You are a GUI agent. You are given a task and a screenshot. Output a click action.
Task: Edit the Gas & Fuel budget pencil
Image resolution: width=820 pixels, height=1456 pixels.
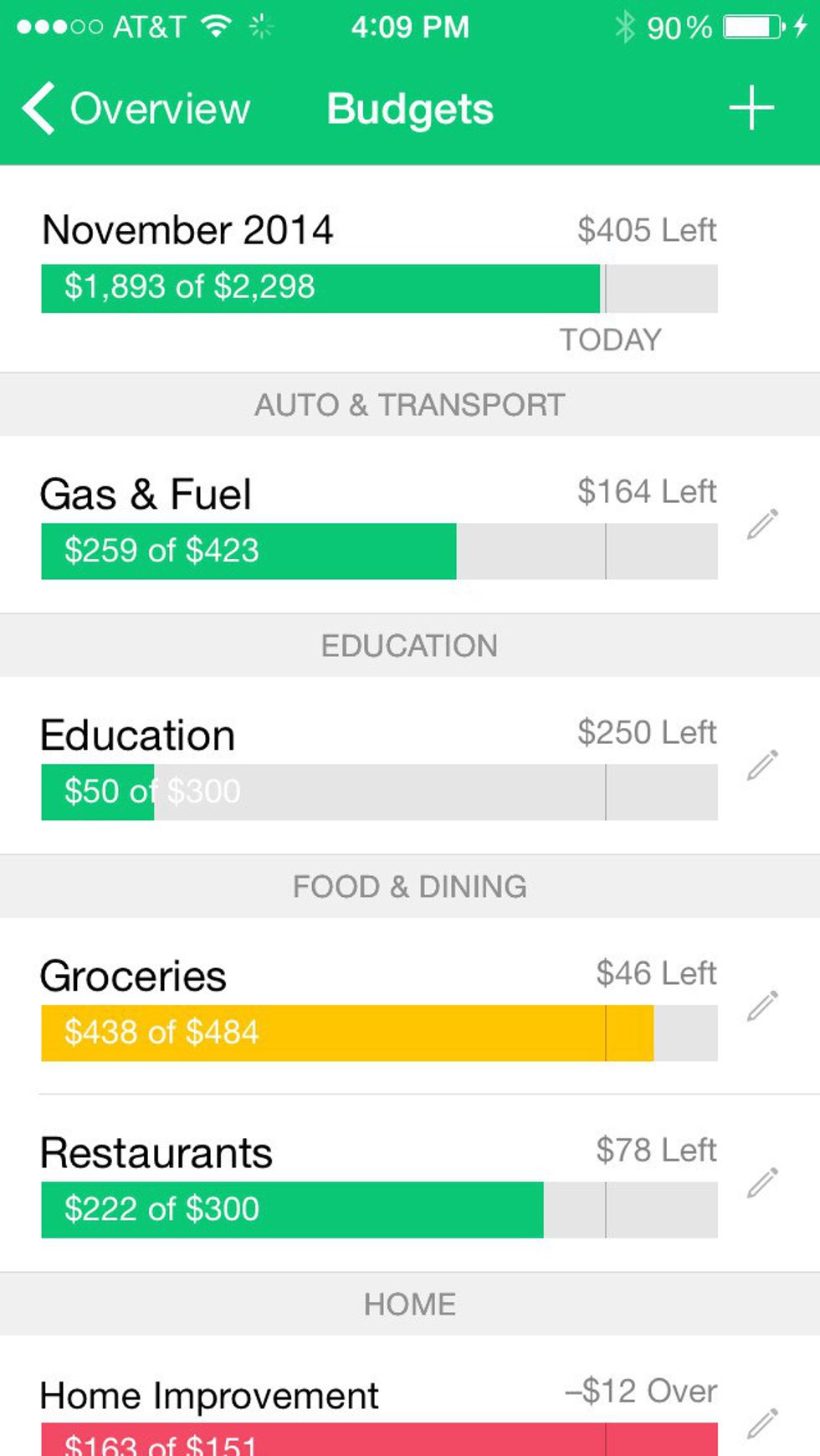[x=762, y=525]
